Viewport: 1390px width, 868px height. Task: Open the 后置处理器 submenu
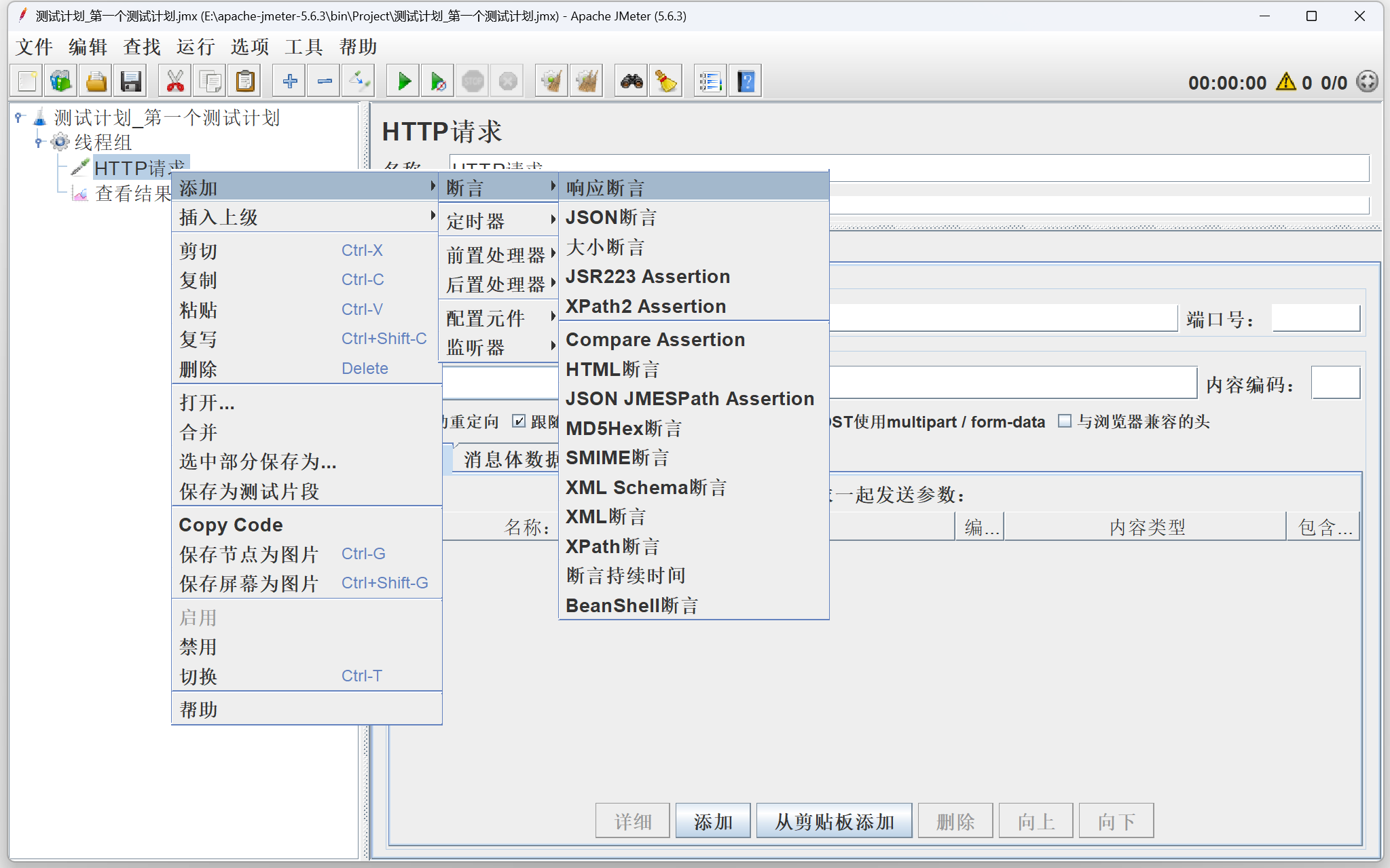(499, 284)
